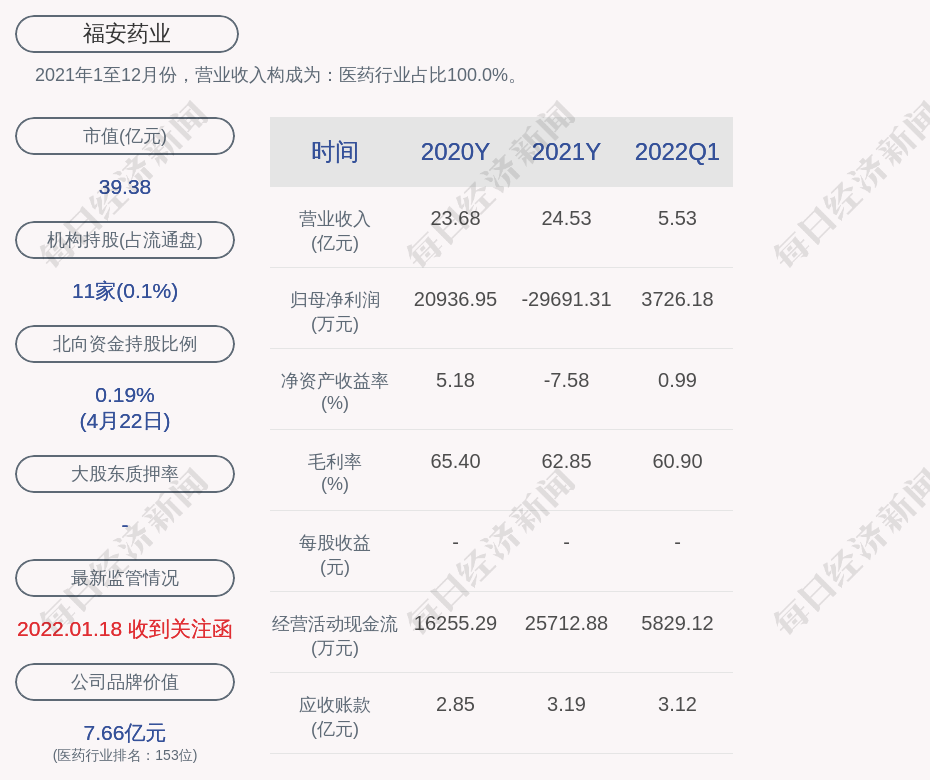The width and height of the screenshot is (930, 780).
Task: Click the 机构持股(占流通盘) label pill
Action: [x=125, y=240]
